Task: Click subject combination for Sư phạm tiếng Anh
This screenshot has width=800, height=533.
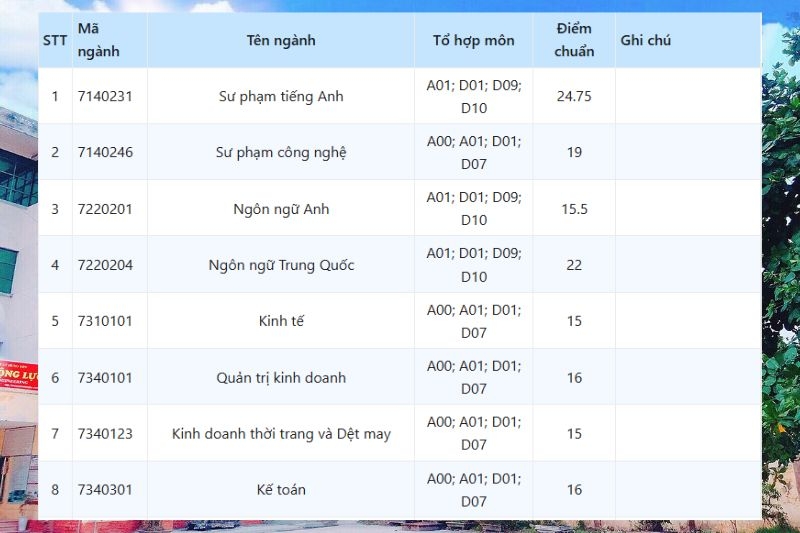Action: (474, 96)
